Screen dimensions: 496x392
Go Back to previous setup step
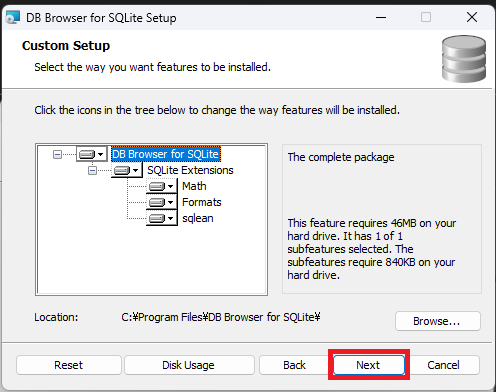click(x=294, y=365)
